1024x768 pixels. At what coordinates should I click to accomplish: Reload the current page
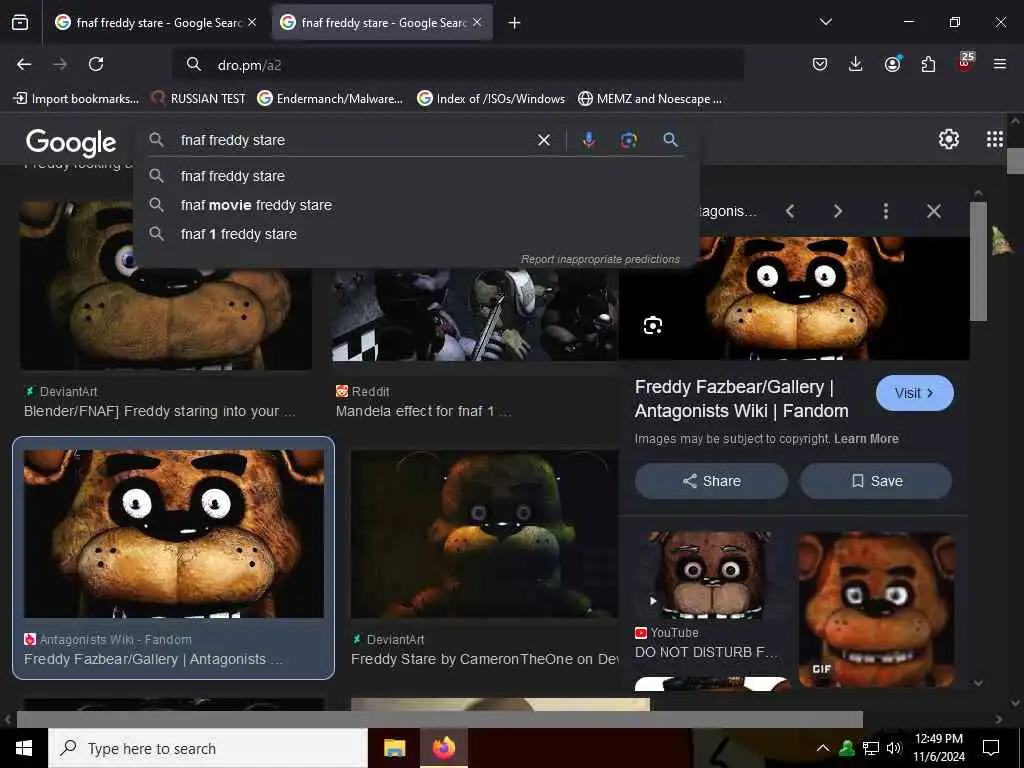click(x=96, y=64)
